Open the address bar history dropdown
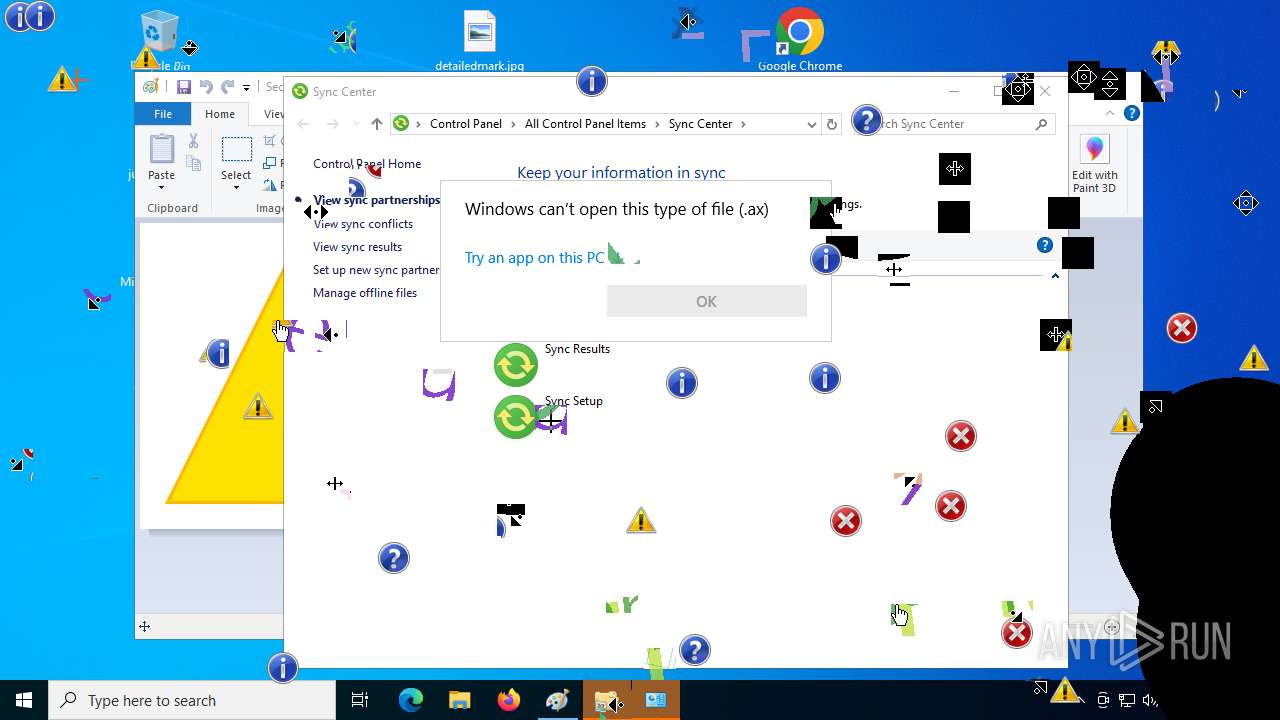1280x720 pixels. (x=811, y=124)
